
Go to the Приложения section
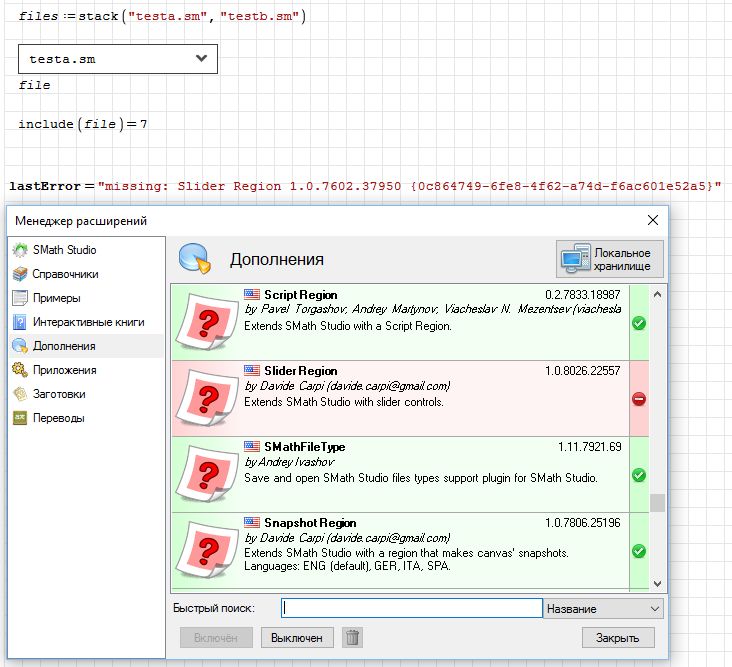pyautogui.click(x=64, y=370)
